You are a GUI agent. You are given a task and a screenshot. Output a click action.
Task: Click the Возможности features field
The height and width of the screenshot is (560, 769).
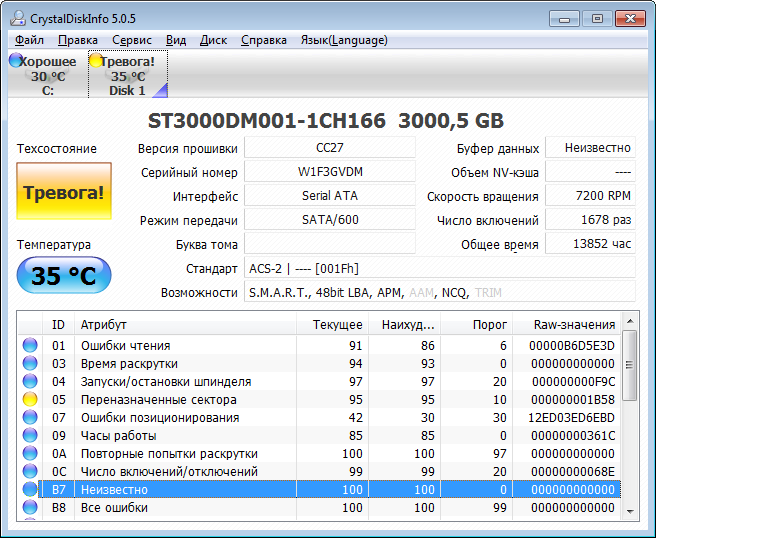click(x=439, y=292)
